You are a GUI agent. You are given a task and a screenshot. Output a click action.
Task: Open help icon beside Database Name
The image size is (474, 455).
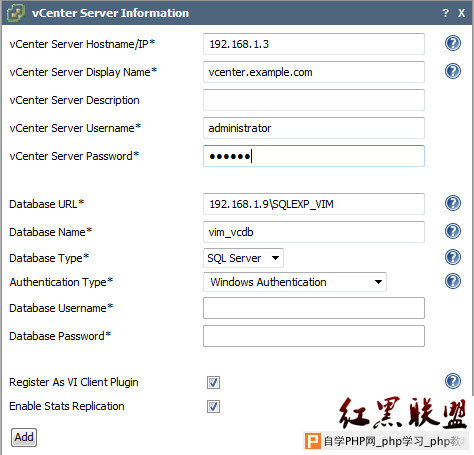pos(453,231)
